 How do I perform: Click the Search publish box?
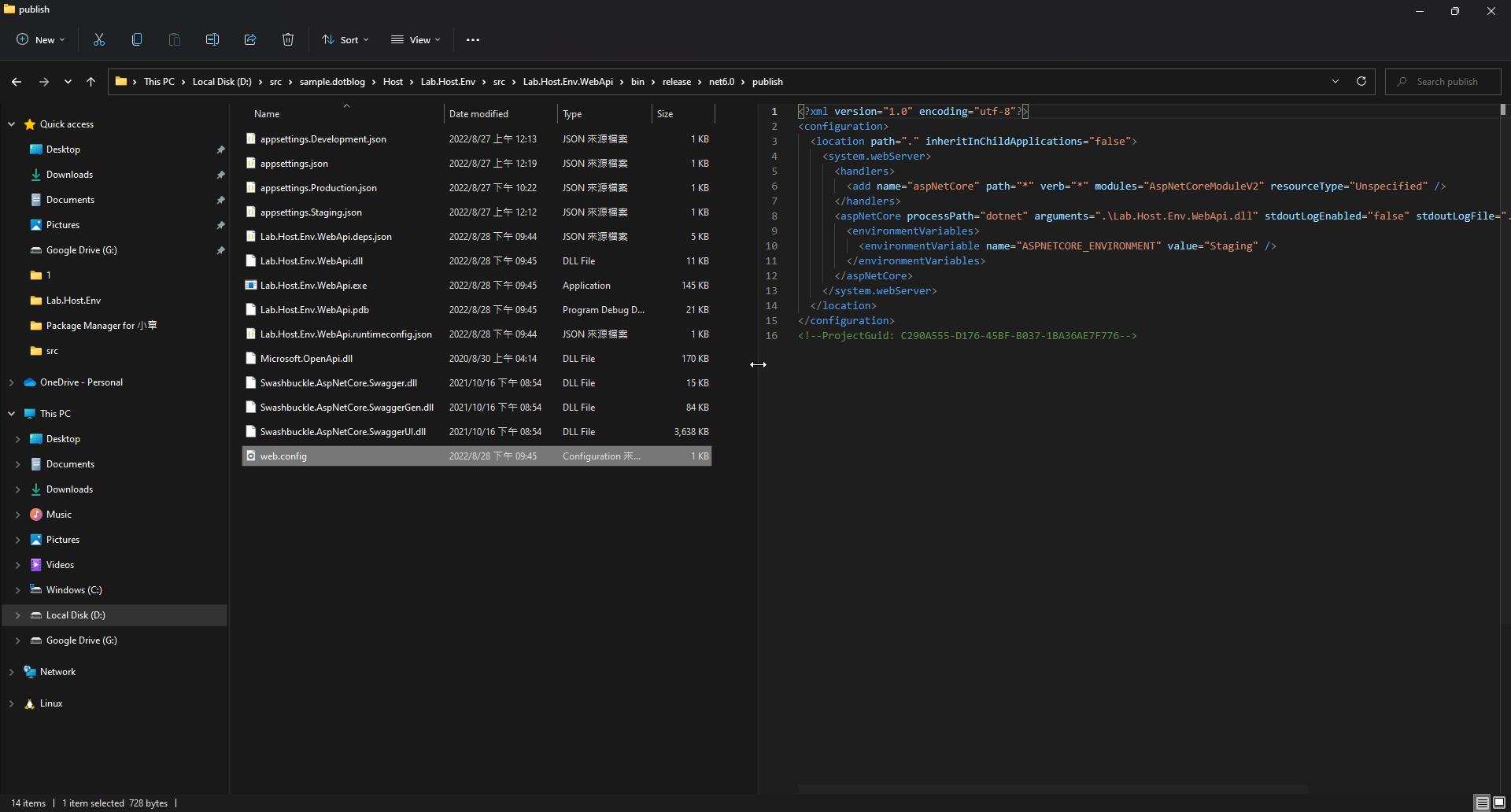1446,81
